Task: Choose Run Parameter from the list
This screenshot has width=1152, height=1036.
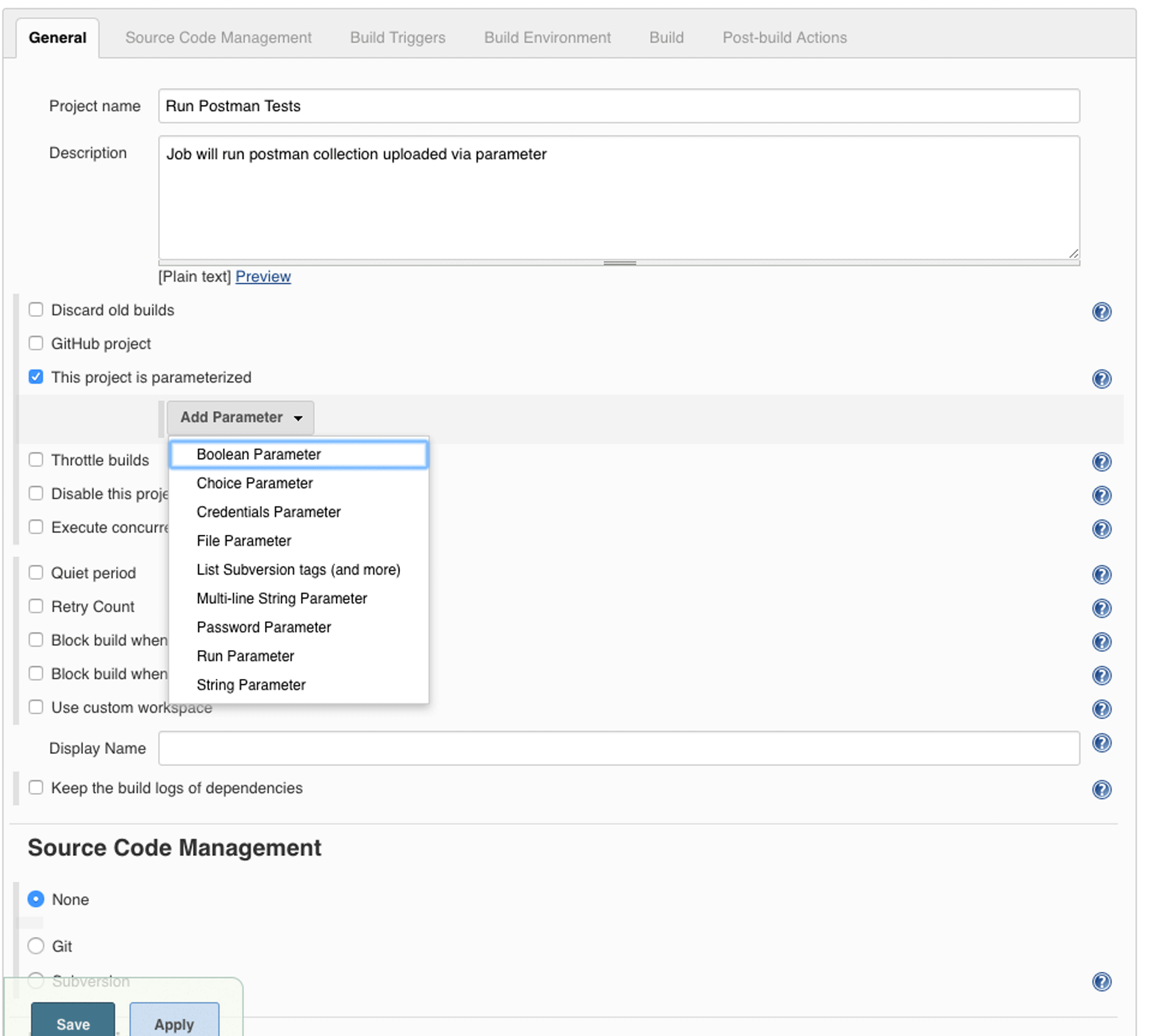Action: [299, 656]
